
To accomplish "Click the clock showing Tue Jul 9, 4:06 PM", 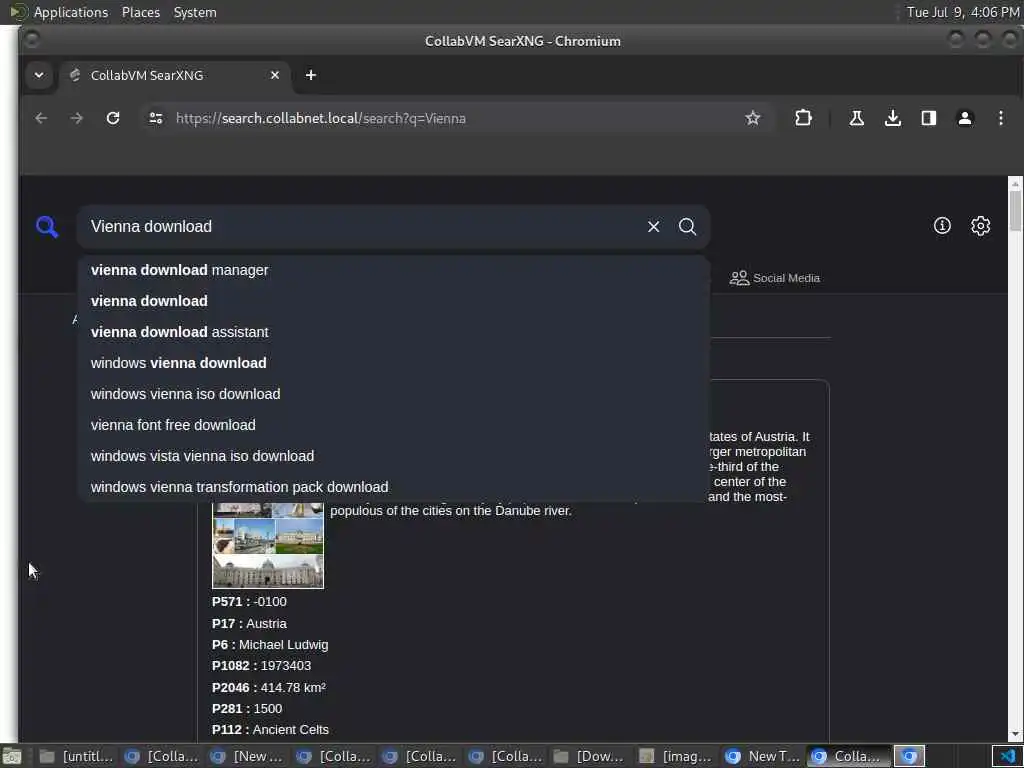I will [x=962, y=12].
